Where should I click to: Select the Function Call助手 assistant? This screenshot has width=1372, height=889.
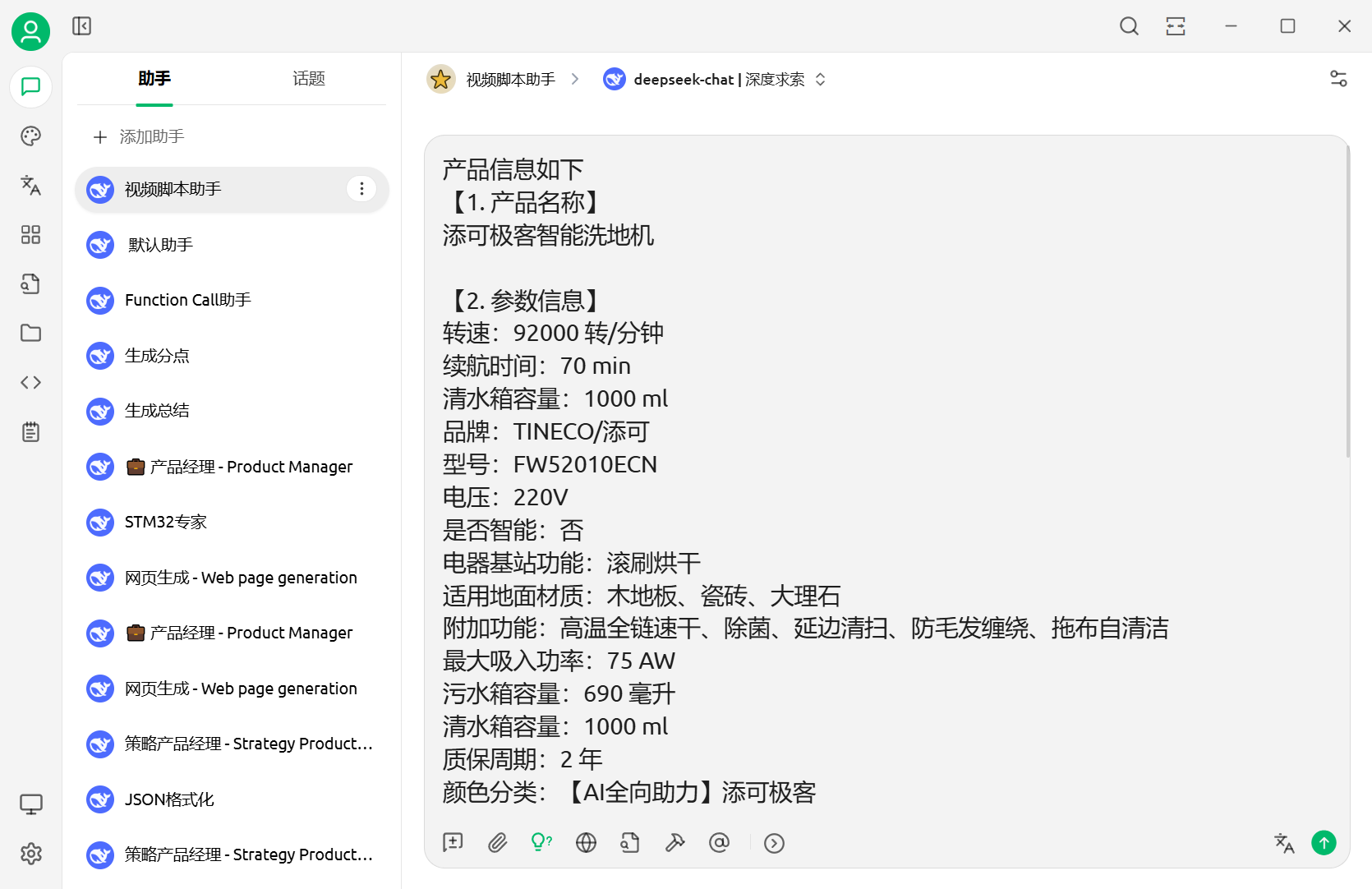coord(232,300)
